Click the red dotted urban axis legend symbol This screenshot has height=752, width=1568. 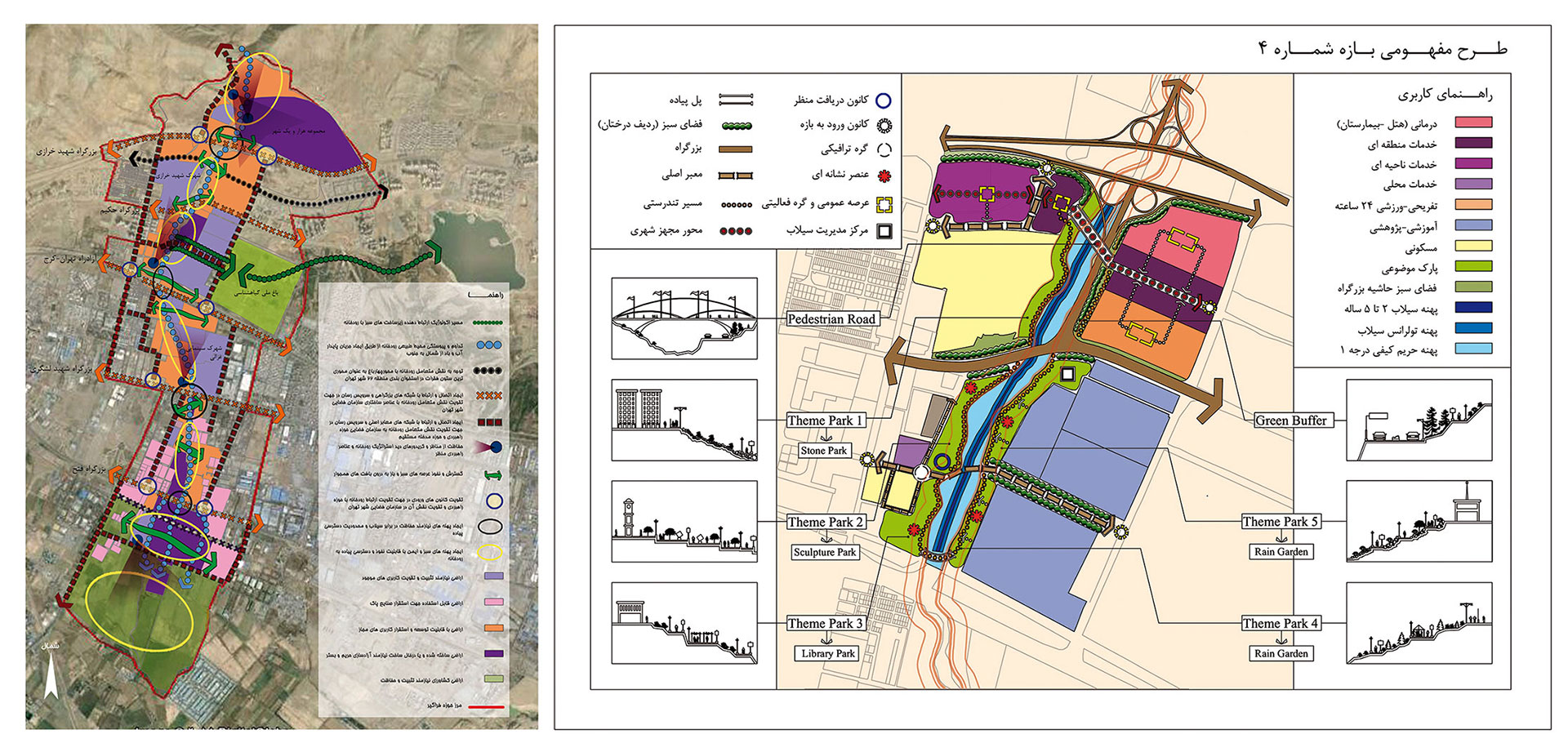(735, 231)
